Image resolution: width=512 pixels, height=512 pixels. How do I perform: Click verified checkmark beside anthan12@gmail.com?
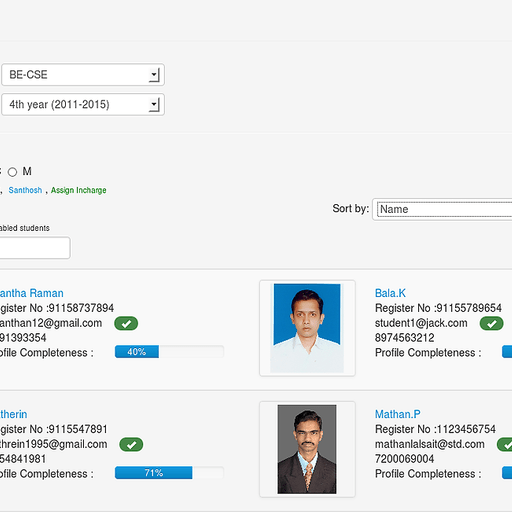(x=126, y=323)
